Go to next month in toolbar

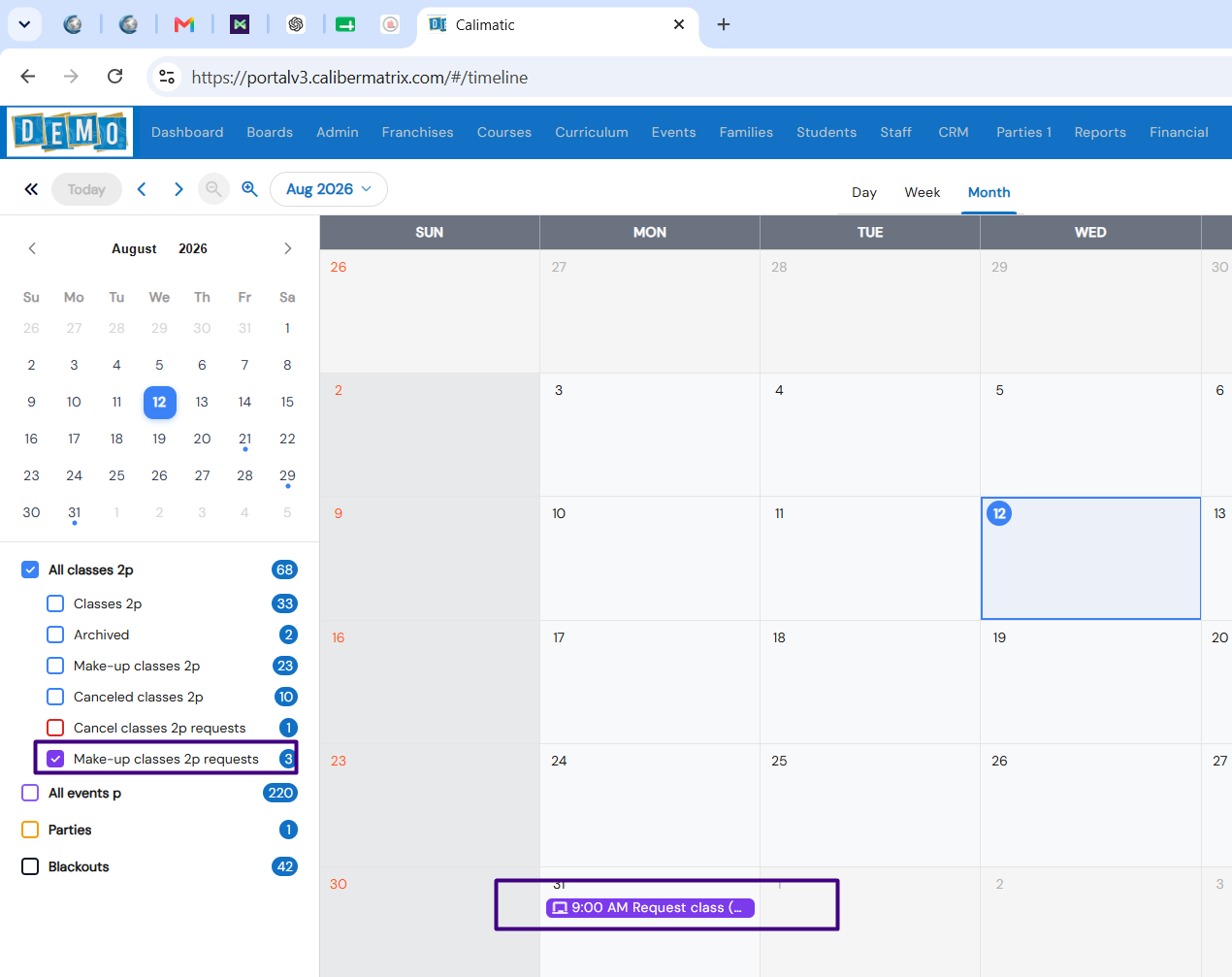[x=178, y=189]
